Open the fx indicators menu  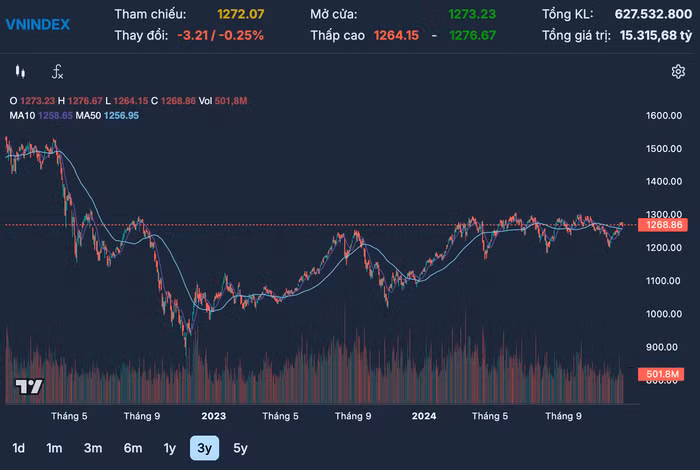(58, 71)
